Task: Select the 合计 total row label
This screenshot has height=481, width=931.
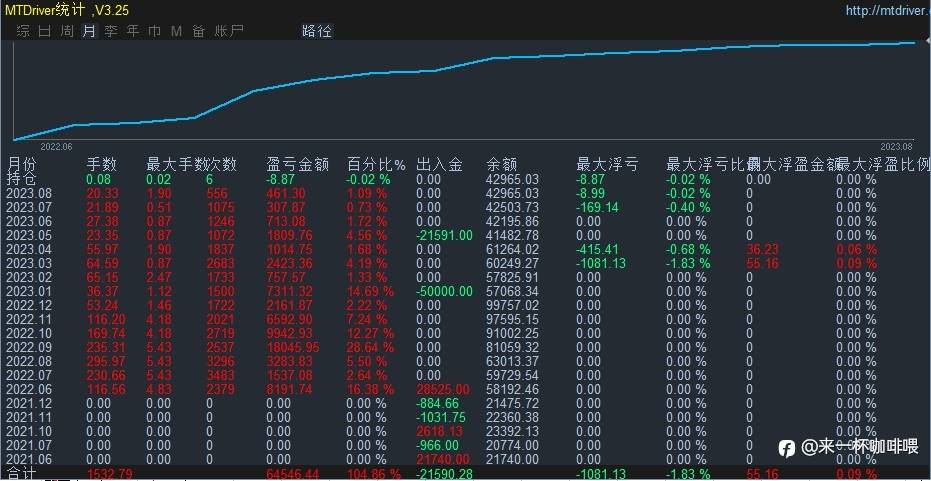Action: coord(21,473)
